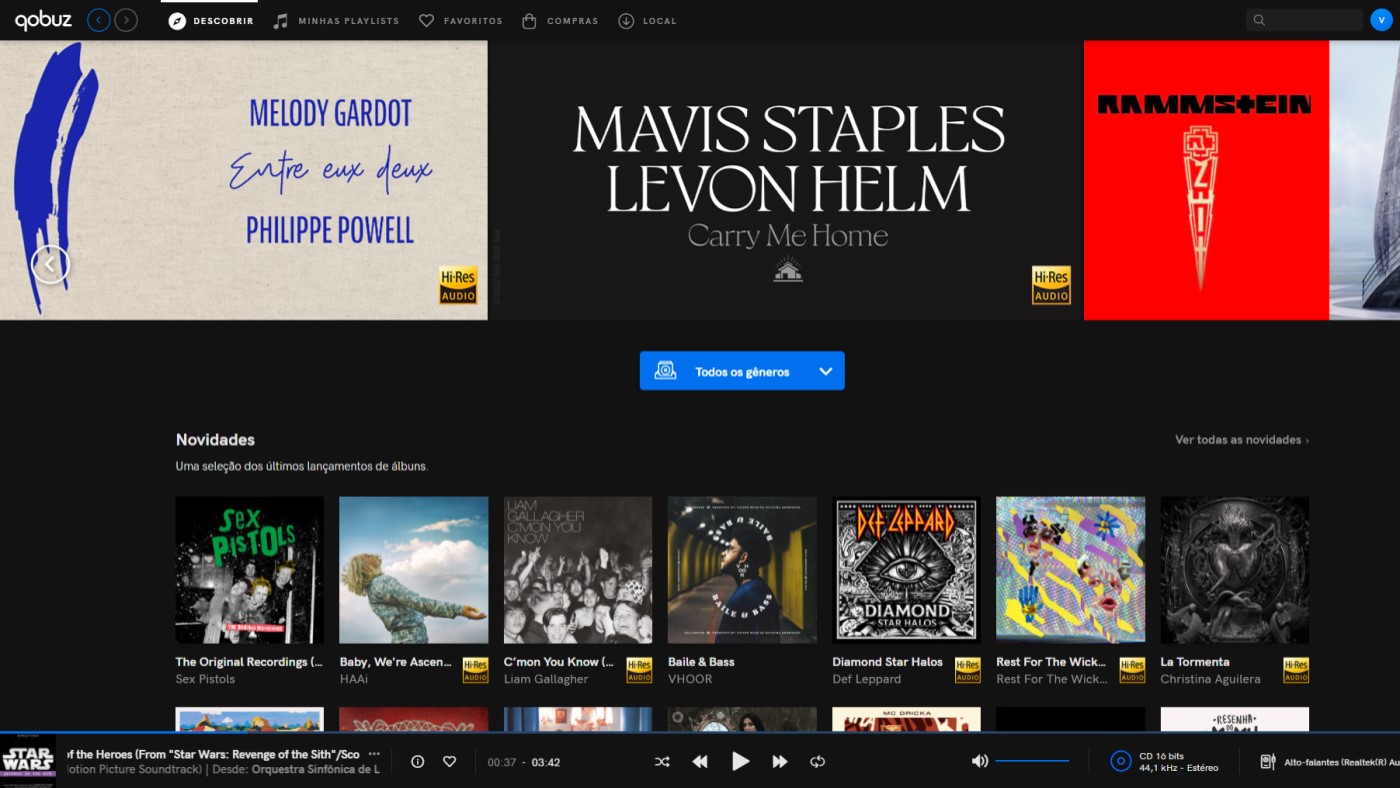1400x788 pixels.
Task: Open the user profile avatar menu
Action: point(1381,20)
